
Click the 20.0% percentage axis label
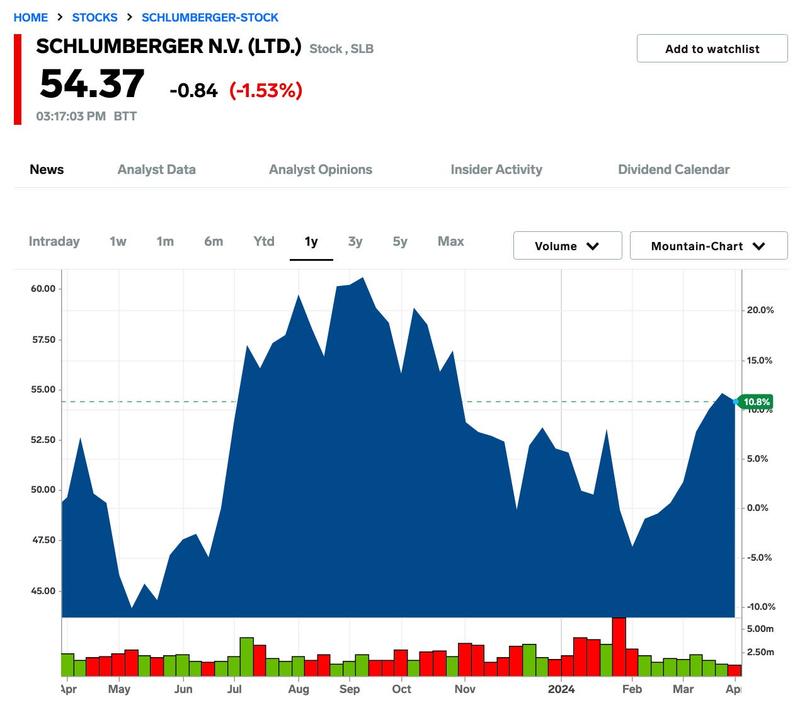coord(760,310)
